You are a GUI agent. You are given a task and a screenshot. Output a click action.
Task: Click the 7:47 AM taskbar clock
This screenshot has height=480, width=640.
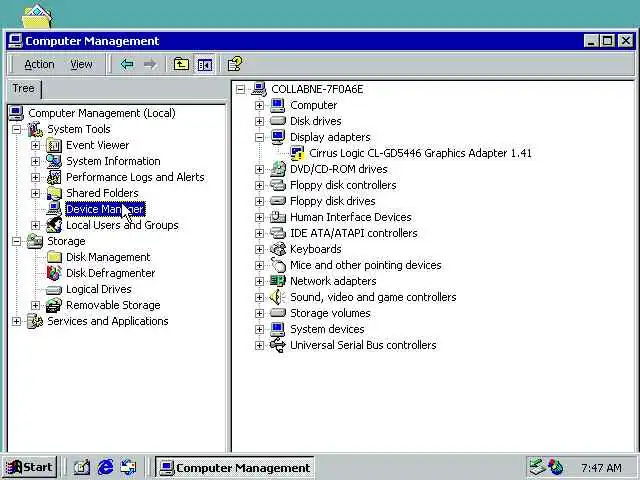pyautogui.click(x=601, y=467)
